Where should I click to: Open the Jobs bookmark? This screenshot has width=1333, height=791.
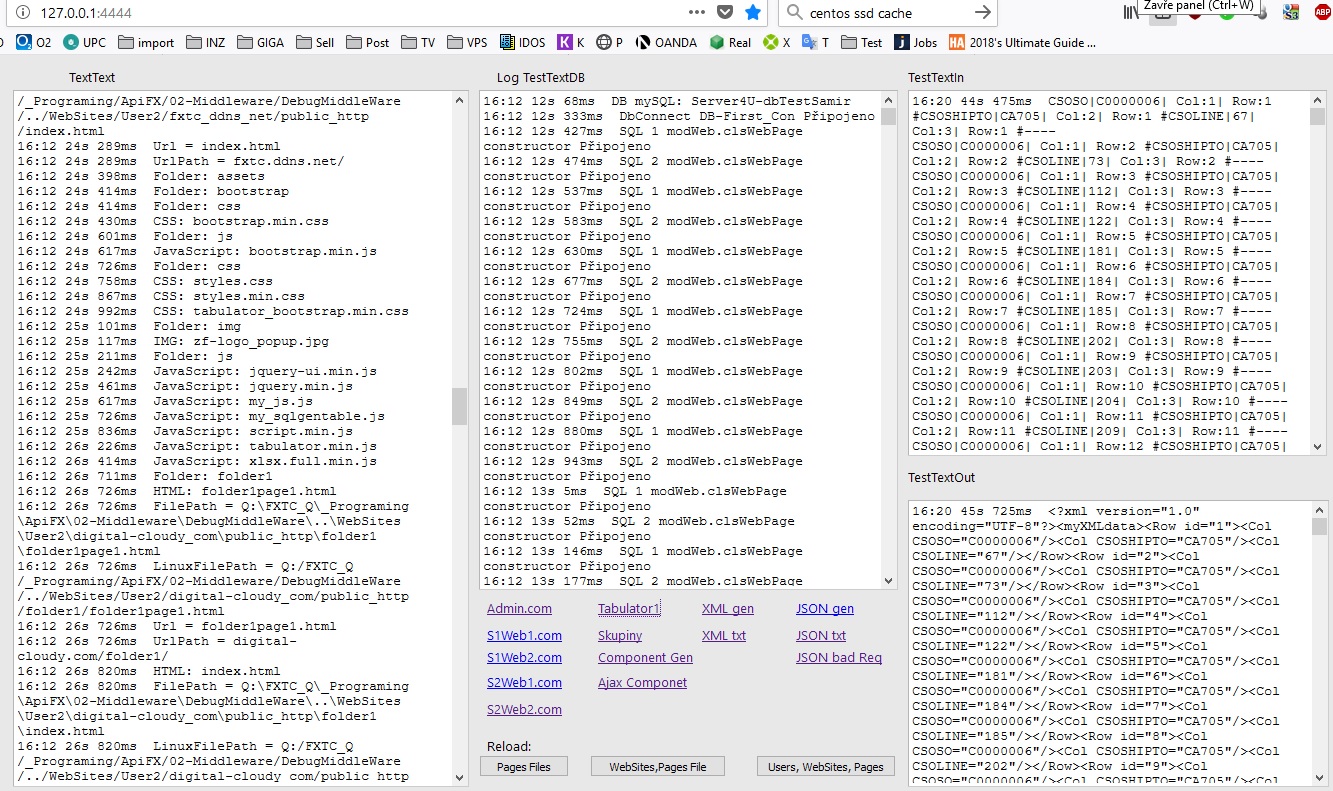(x=916, y=43)
